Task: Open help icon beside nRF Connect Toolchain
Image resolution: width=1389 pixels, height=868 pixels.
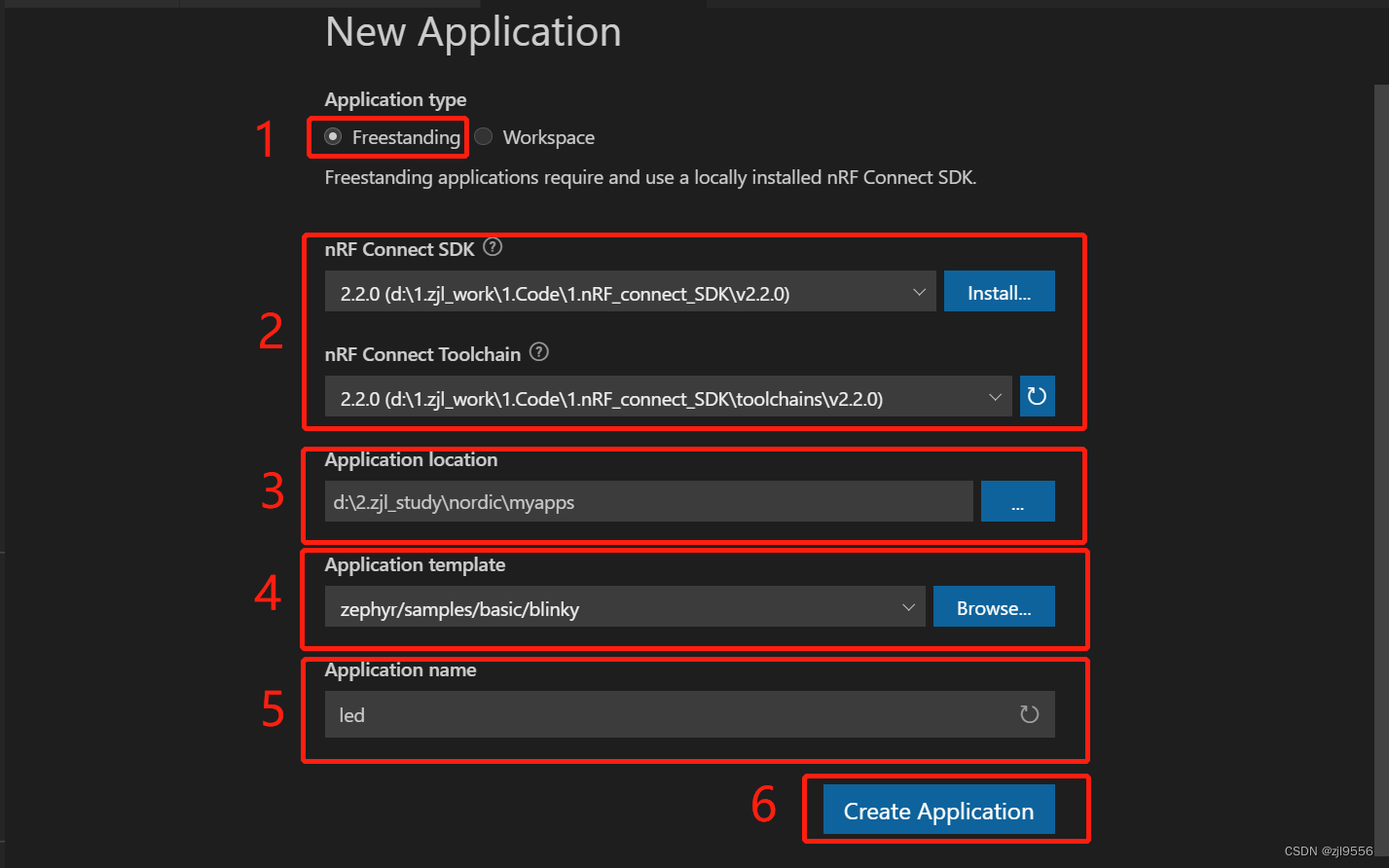Action: [539, 352]
